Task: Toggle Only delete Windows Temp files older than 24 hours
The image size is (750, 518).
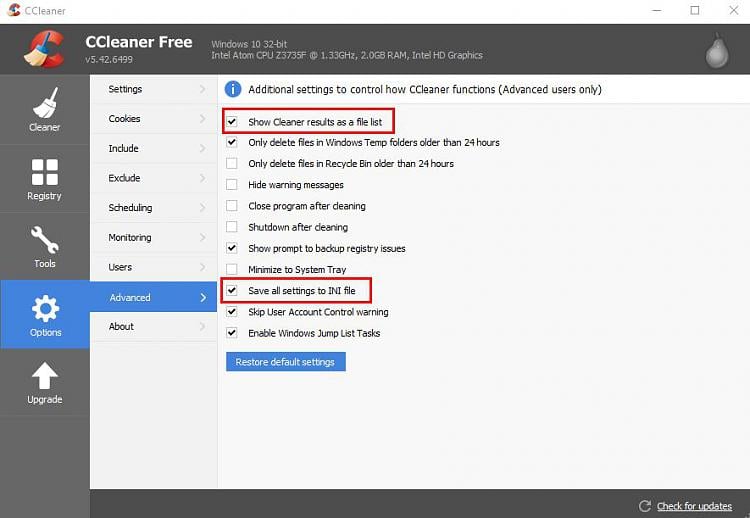Action: [232, 142]
